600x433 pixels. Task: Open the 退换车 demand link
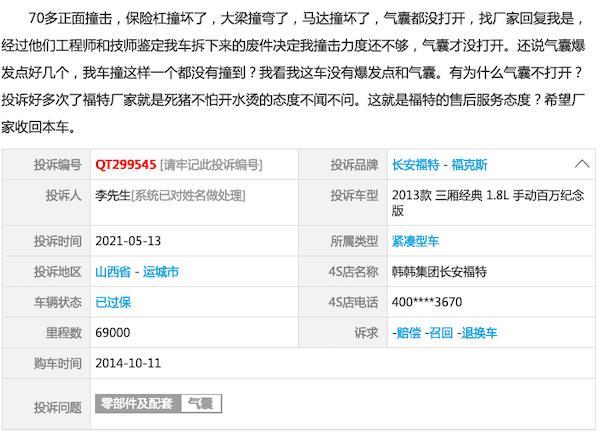[x=477, y=333]
